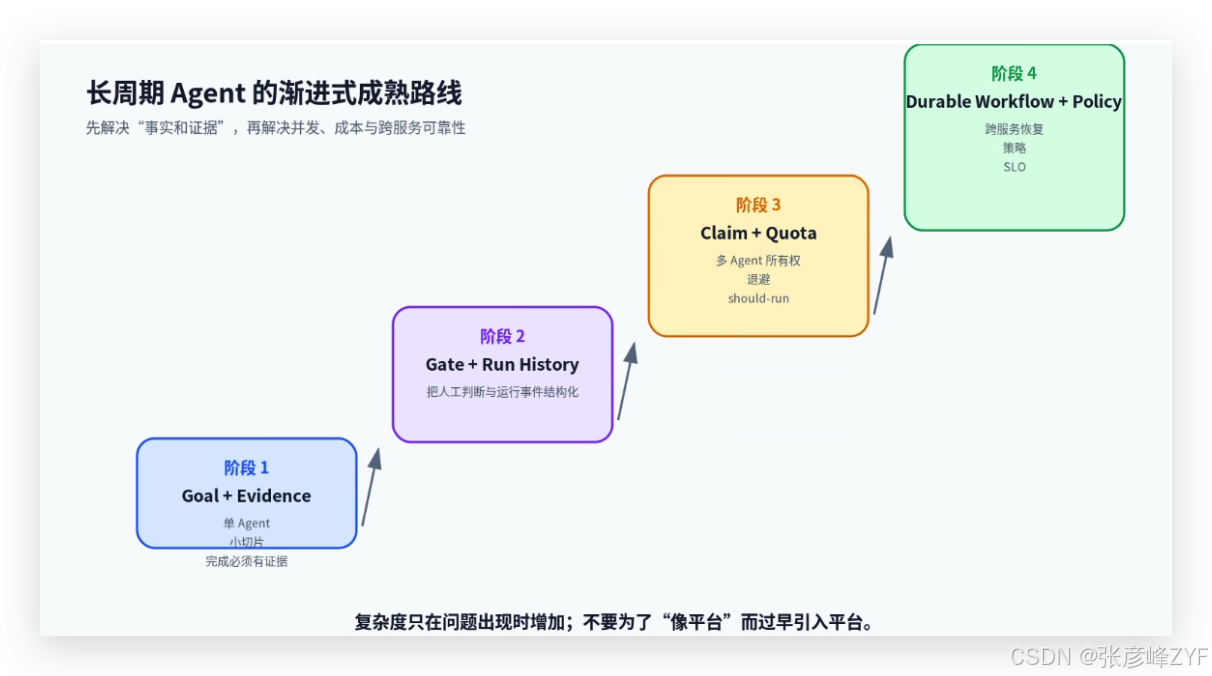Click the arrow between stage 1 and stage 2
This screenshot has width=1212, height=676.
click(x=371, y=486)
